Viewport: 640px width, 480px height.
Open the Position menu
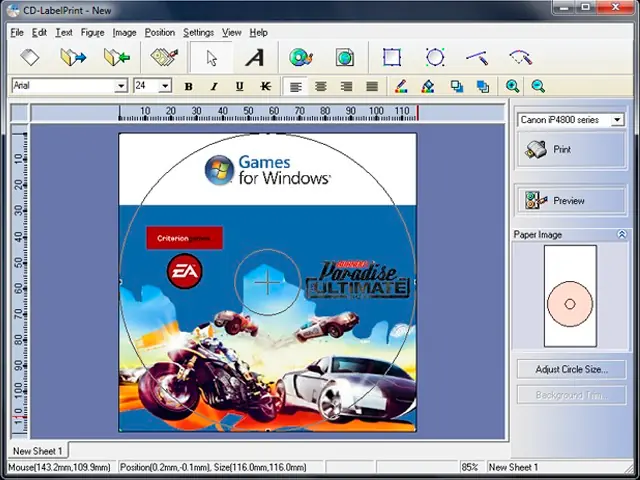(160, 32)
